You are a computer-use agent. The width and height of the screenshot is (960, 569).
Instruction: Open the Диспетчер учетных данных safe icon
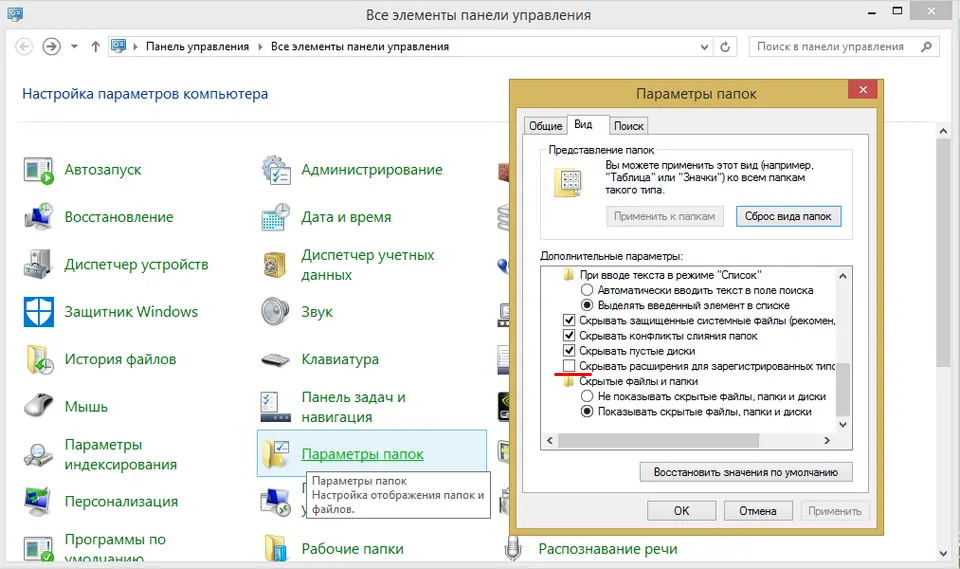(276, 265)
